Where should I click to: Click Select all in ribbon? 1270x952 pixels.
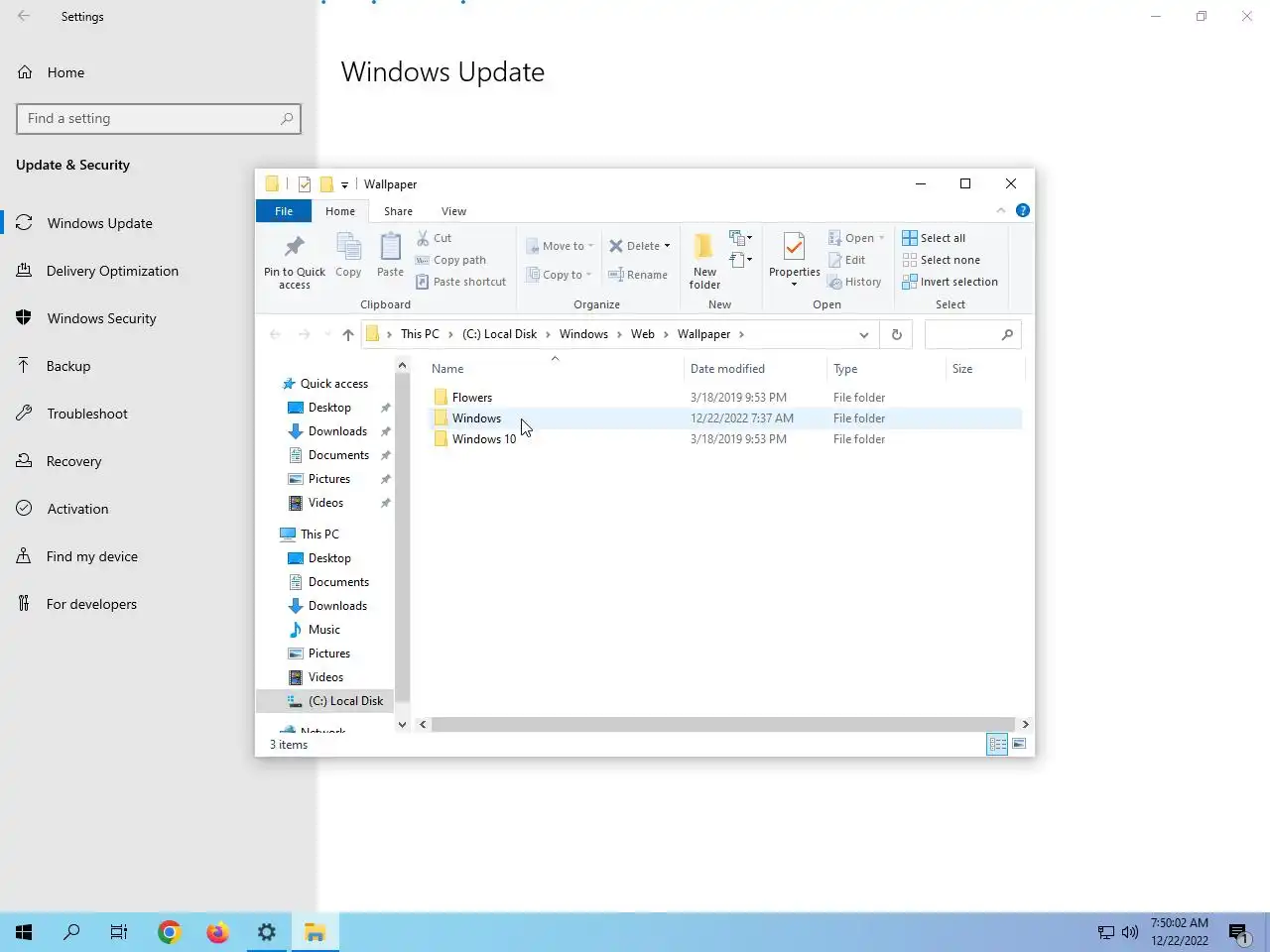934,238
